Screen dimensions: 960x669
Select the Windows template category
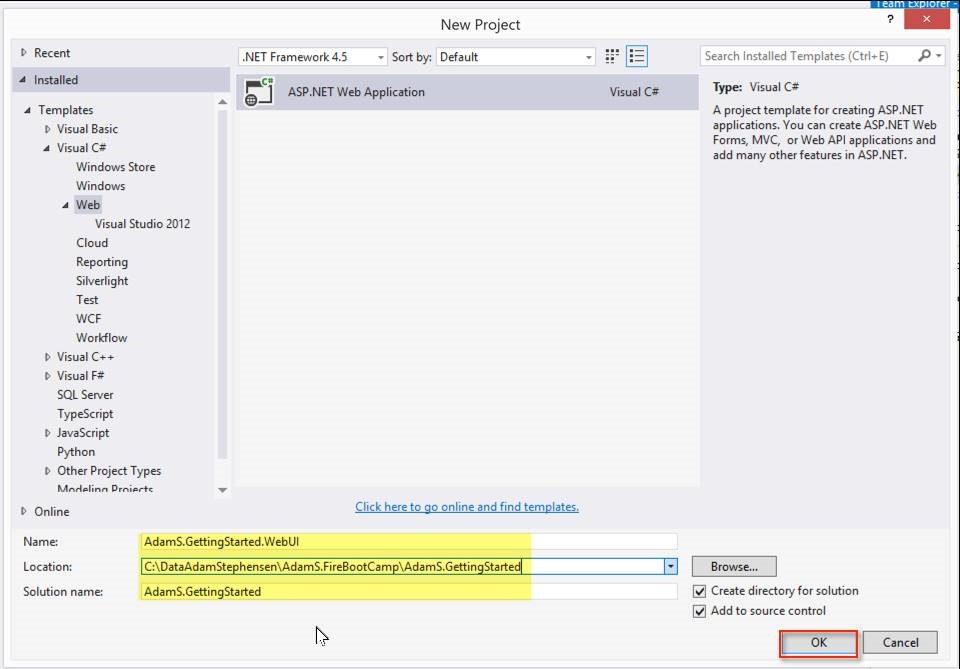click(100, 186)
